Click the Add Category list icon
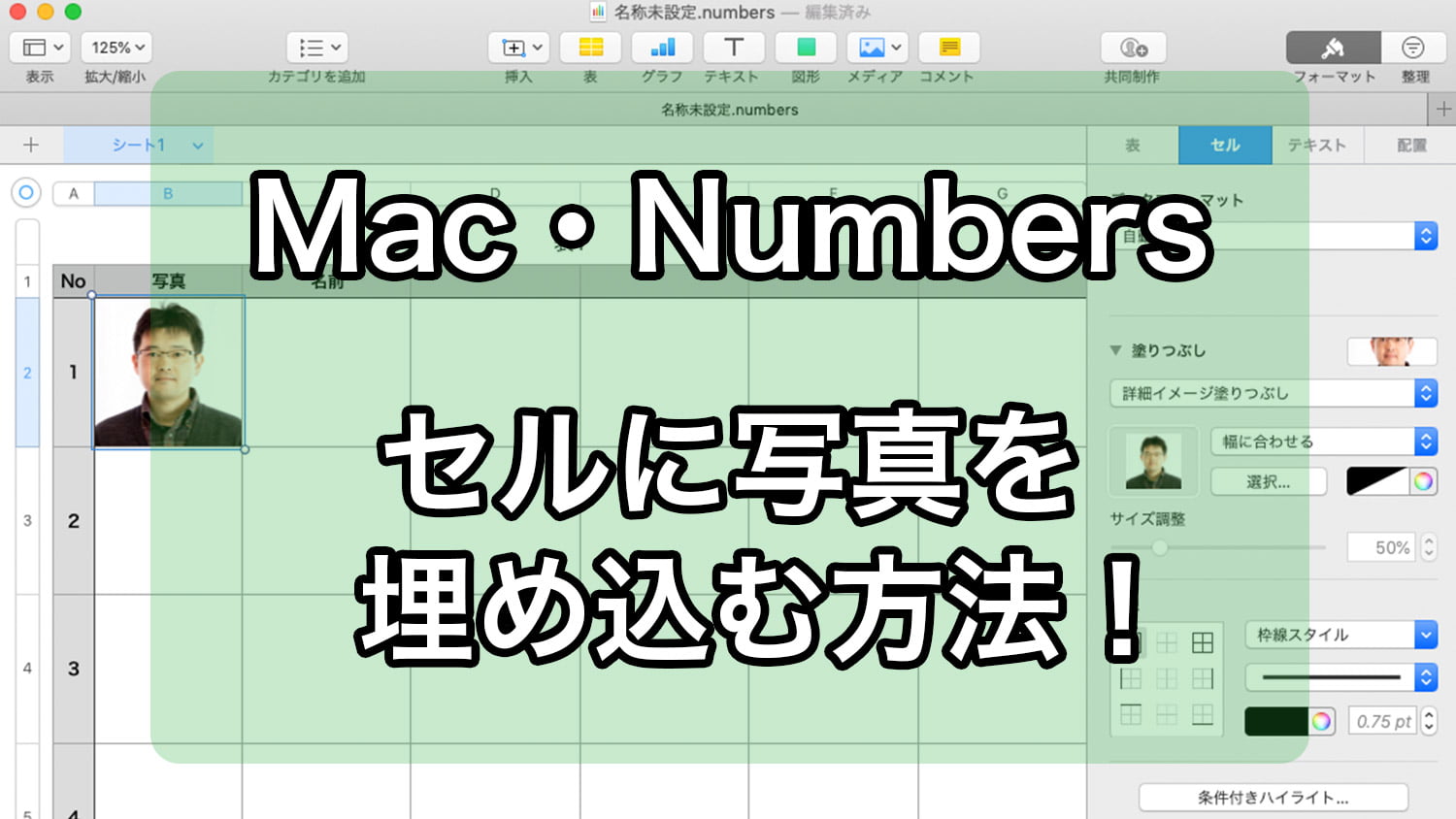This screenshot has height=819, width=1456. pos(316,48)
